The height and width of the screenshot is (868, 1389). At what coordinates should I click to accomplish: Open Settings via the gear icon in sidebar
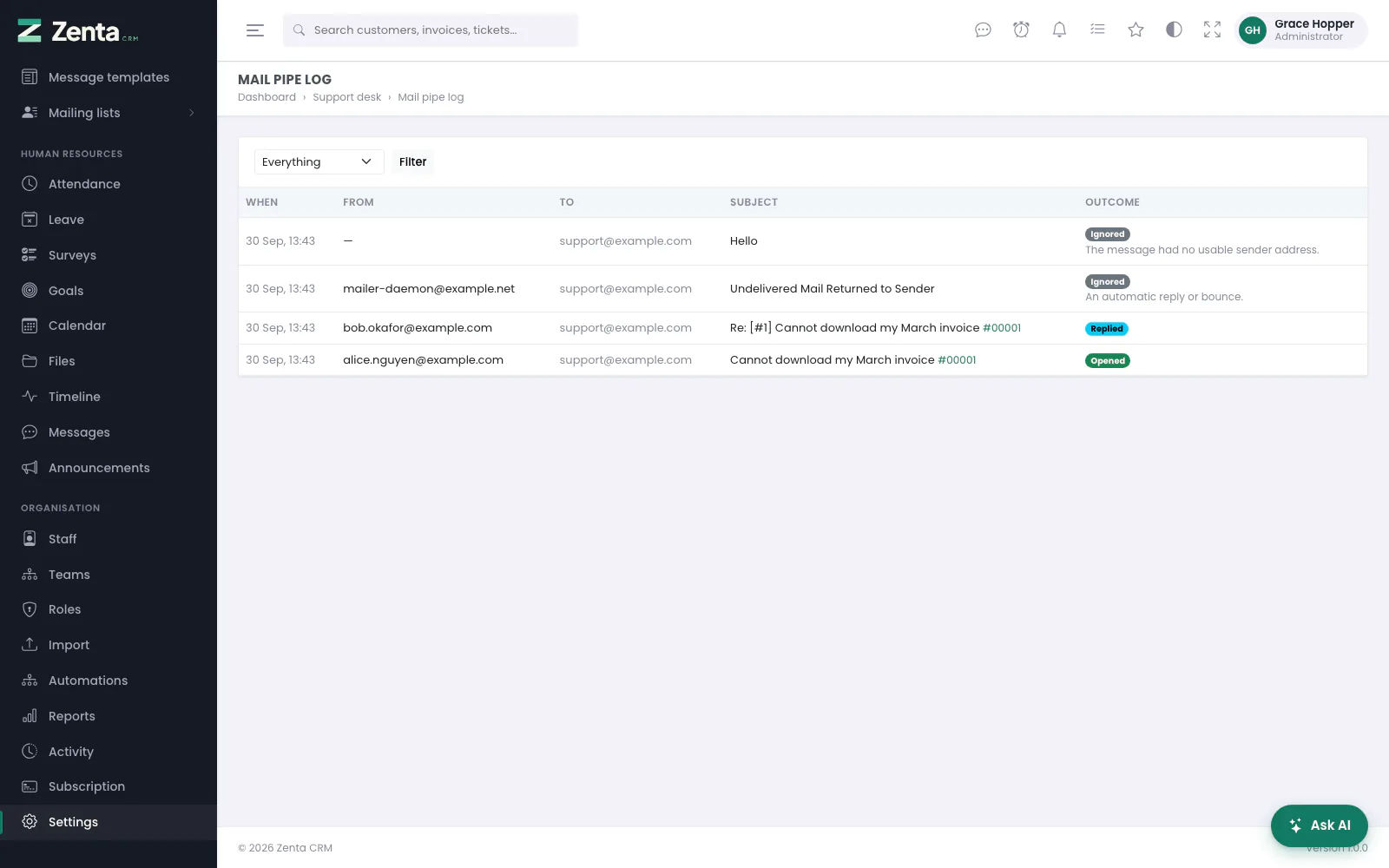click(30, 822)
